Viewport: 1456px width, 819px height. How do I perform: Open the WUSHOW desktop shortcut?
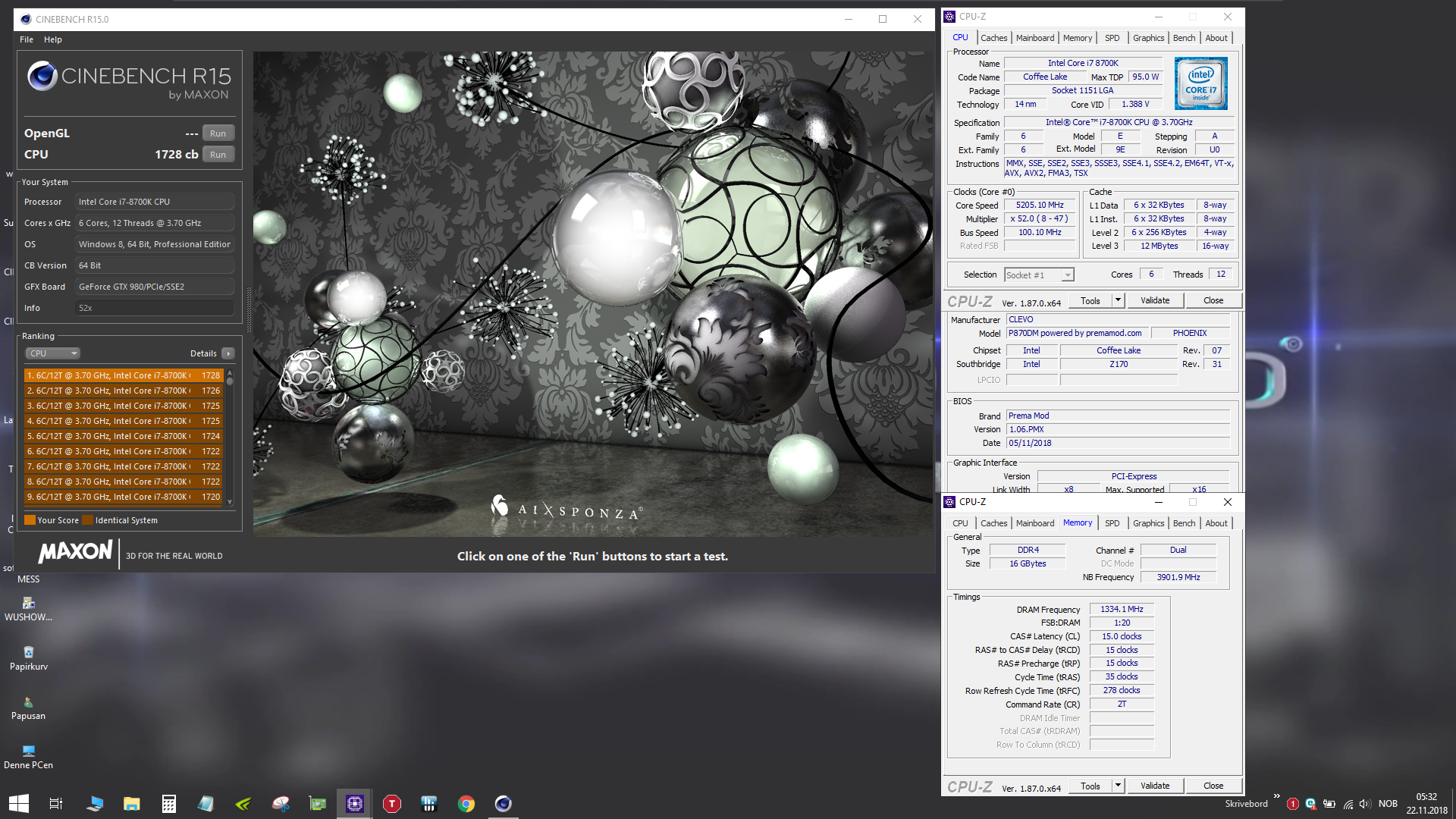pos(28,609)
